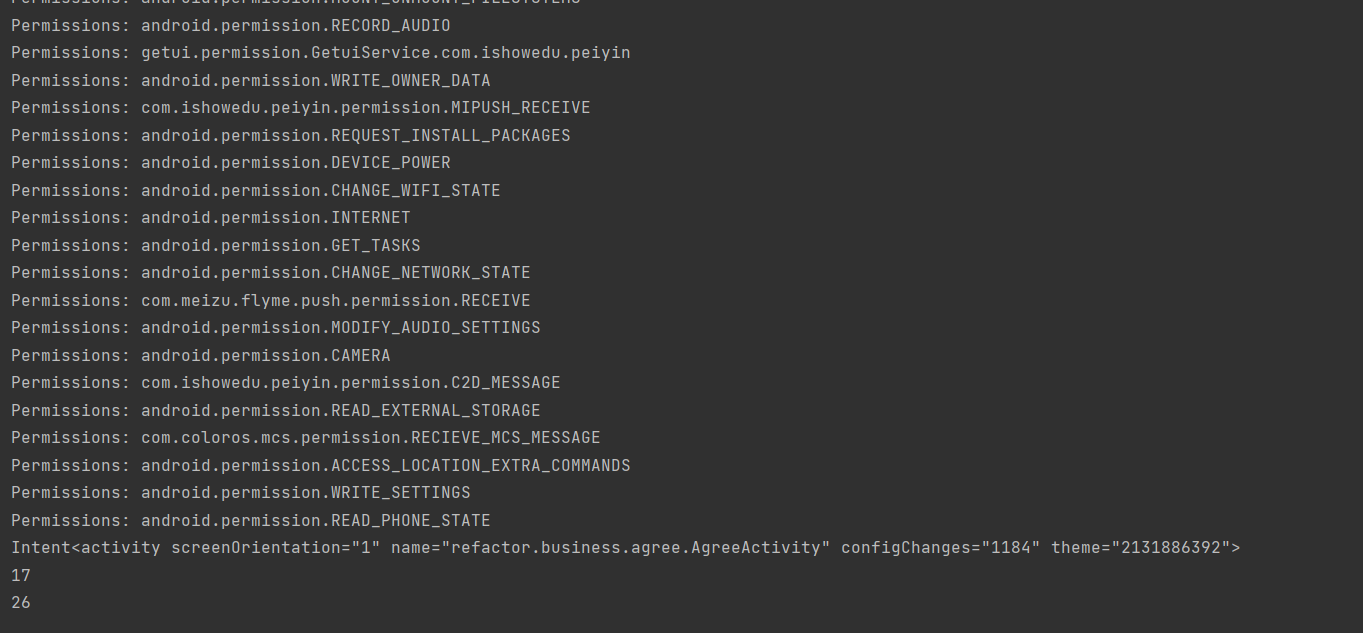
Task: Click the GET_TASKS permission line
Action: click(x=216, y=245)
